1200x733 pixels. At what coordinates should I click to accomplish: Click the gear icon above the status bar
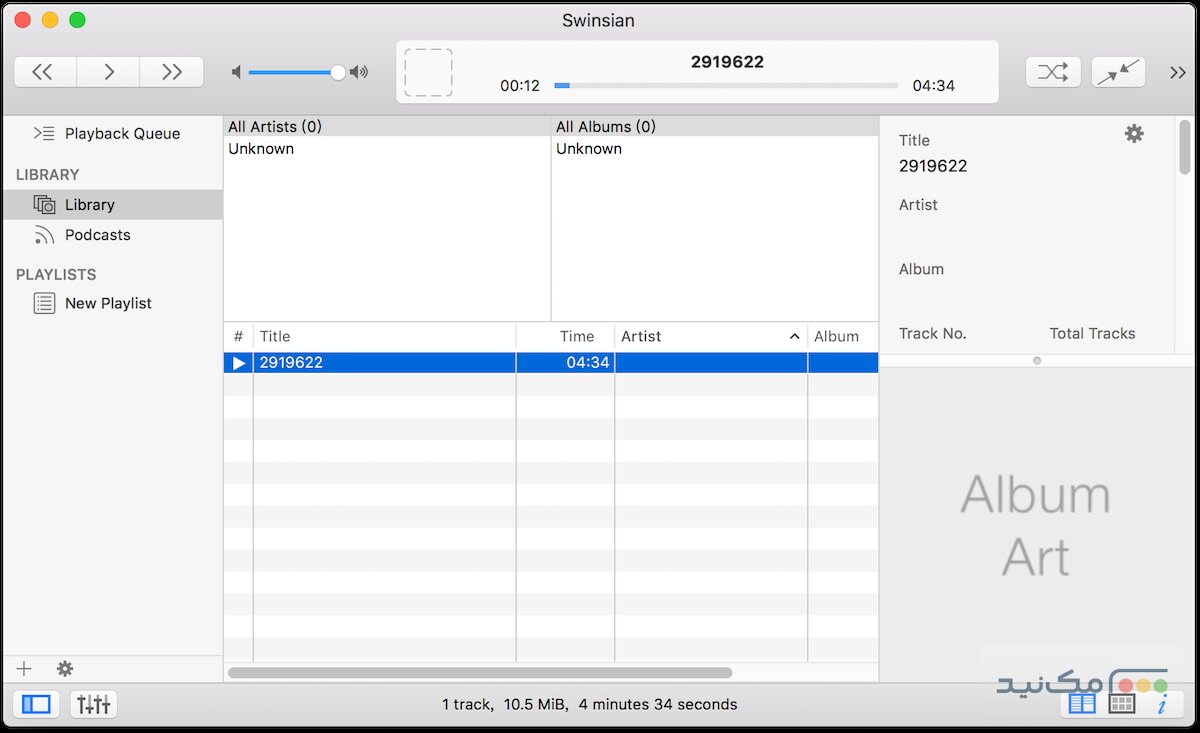coord(64,668)
